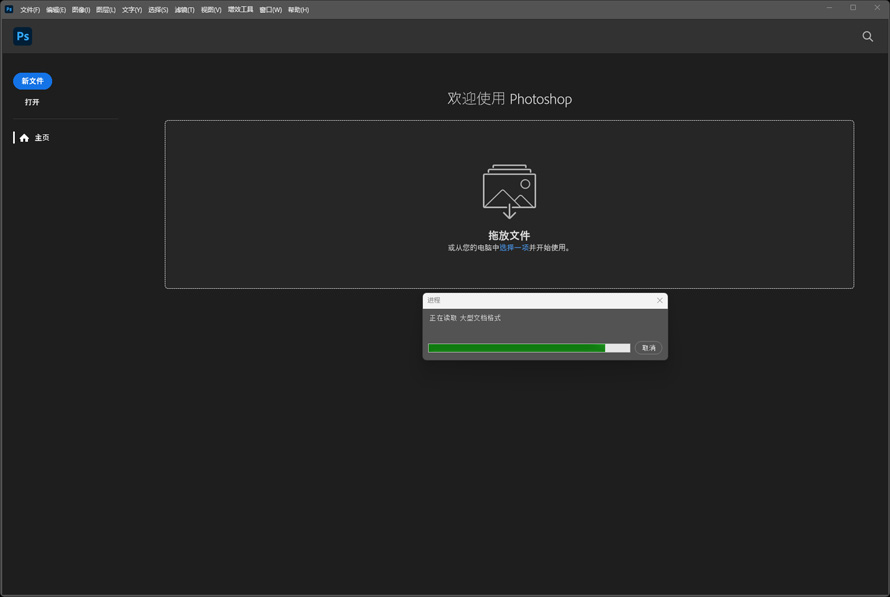Open the 文件(F) menu

[30, 10]
